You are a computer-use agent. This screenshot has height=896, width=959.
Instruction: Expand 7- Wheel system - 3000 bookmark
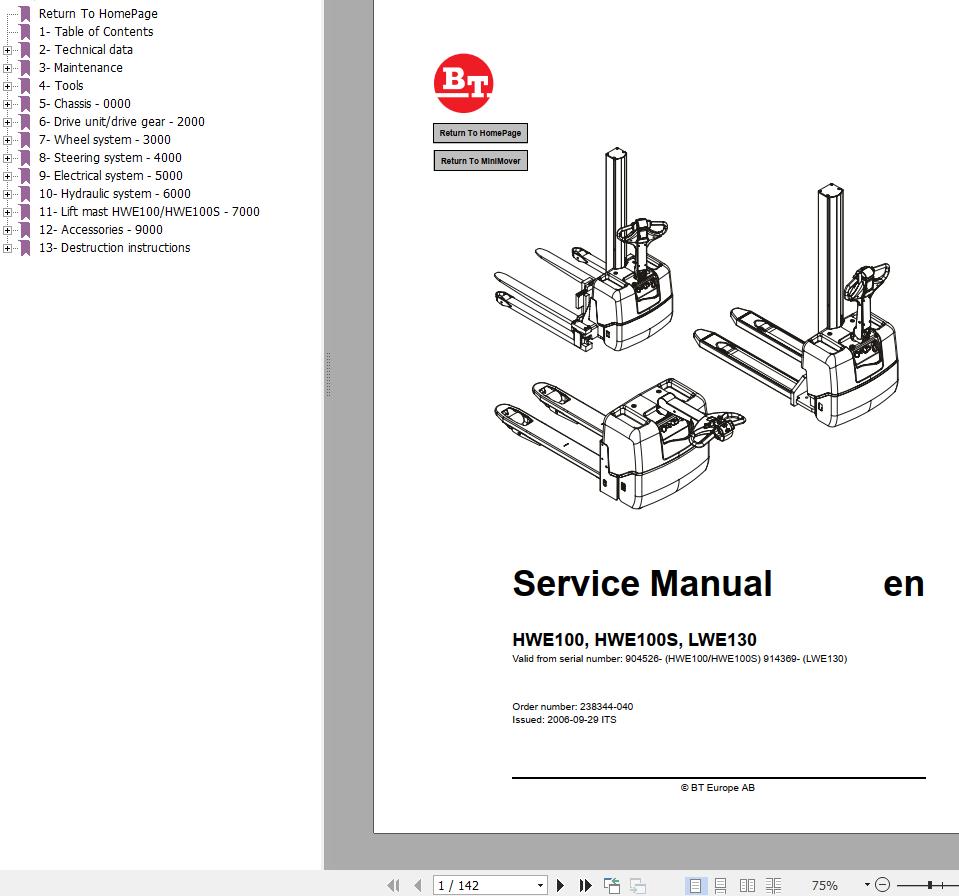tap(7, 140)
